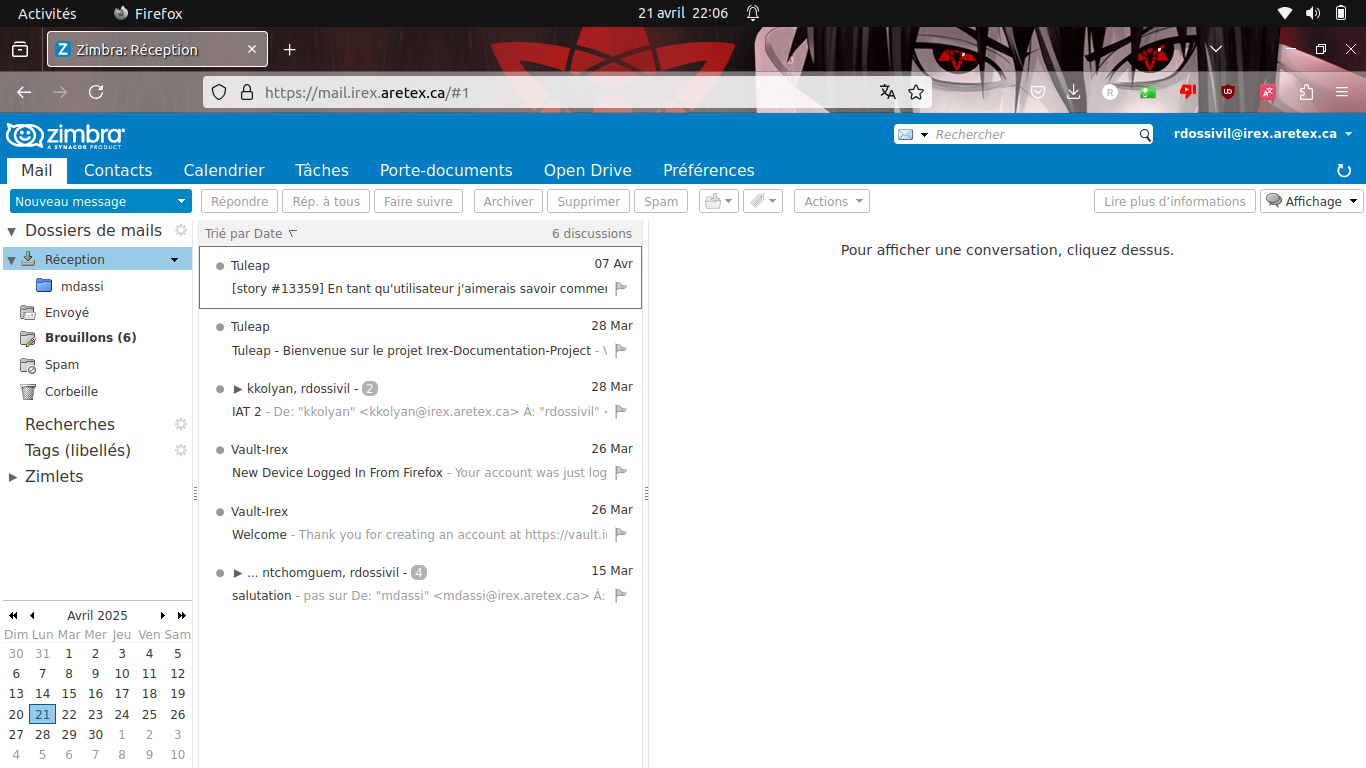Open Réception folder dropdown arrow

[174, 260]
